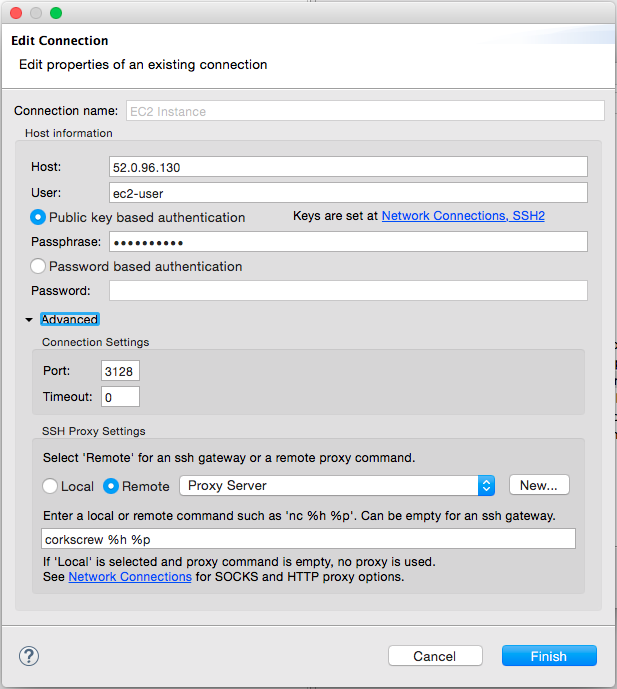Close the Edit Connection dialog window
The width and height of the screenshot is (617, 689).
coord(16,13)
